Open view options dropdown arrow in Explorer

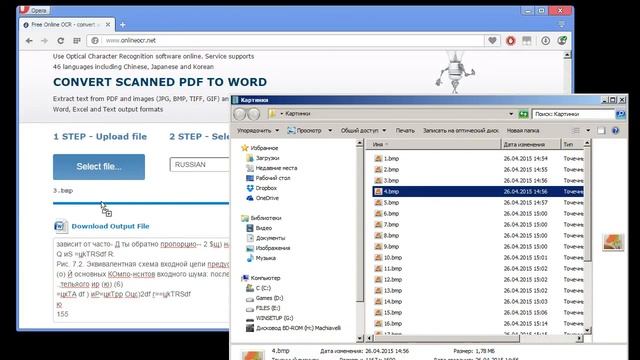pos(588,131)
